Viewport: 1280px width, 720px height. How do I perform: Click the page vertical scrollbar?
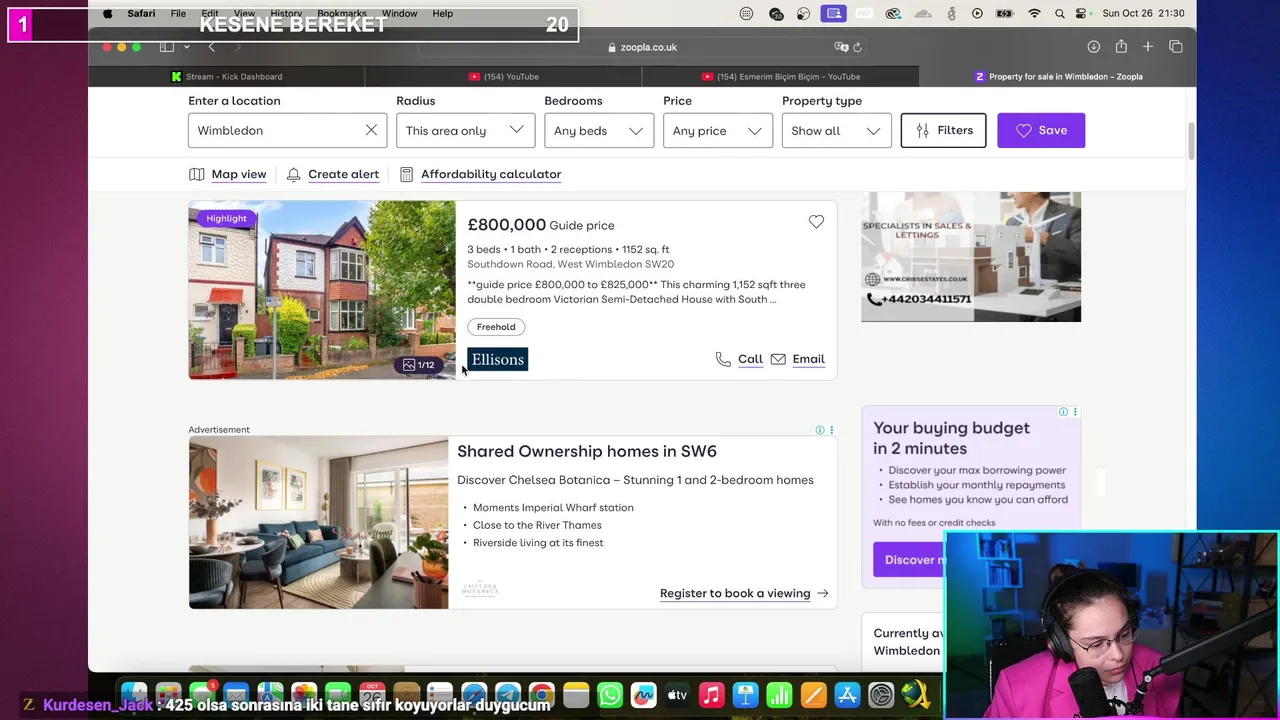pos(1190,140)
